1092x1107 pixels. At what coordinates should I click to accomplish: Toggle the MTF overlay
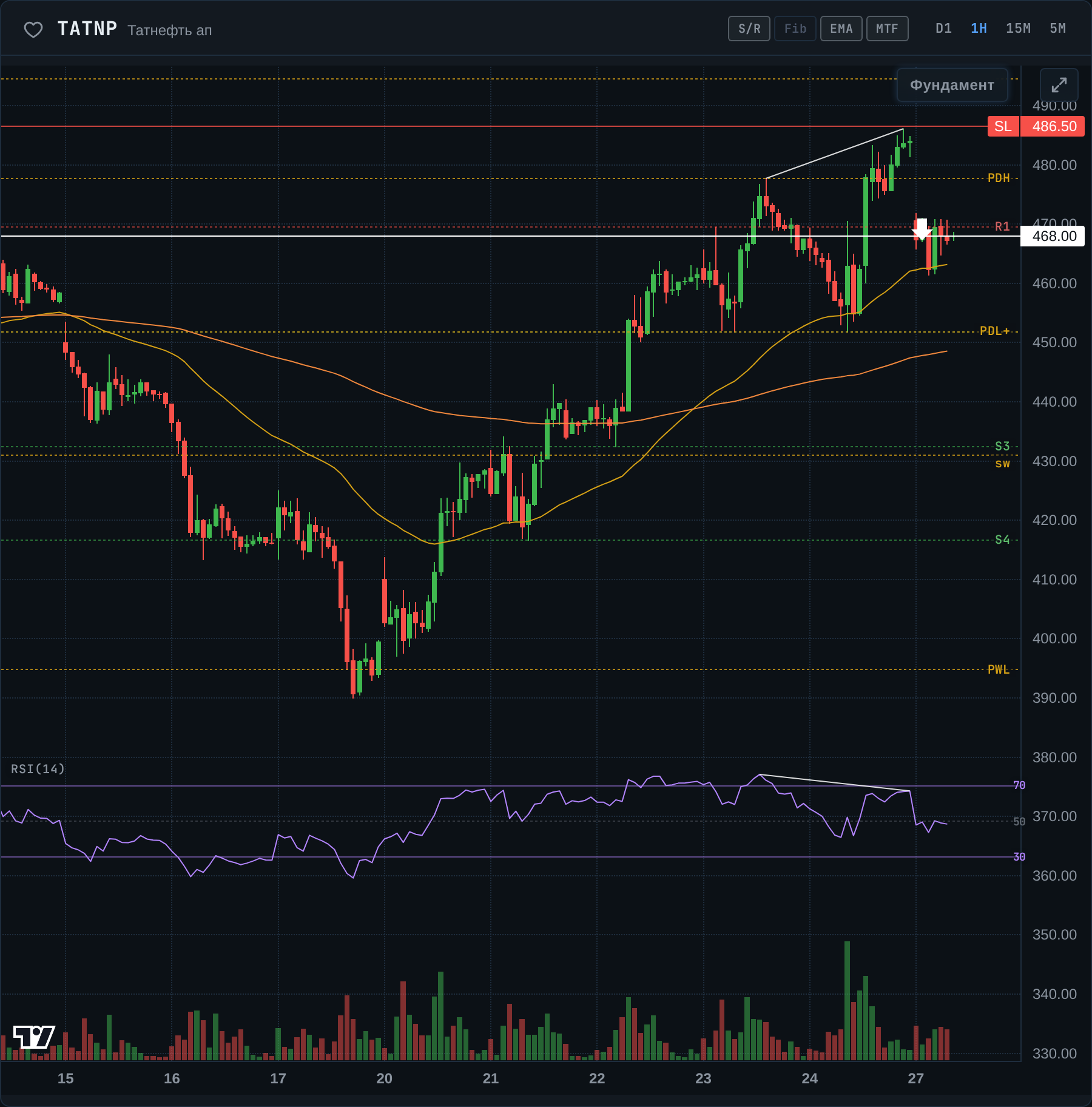point(888,29)
